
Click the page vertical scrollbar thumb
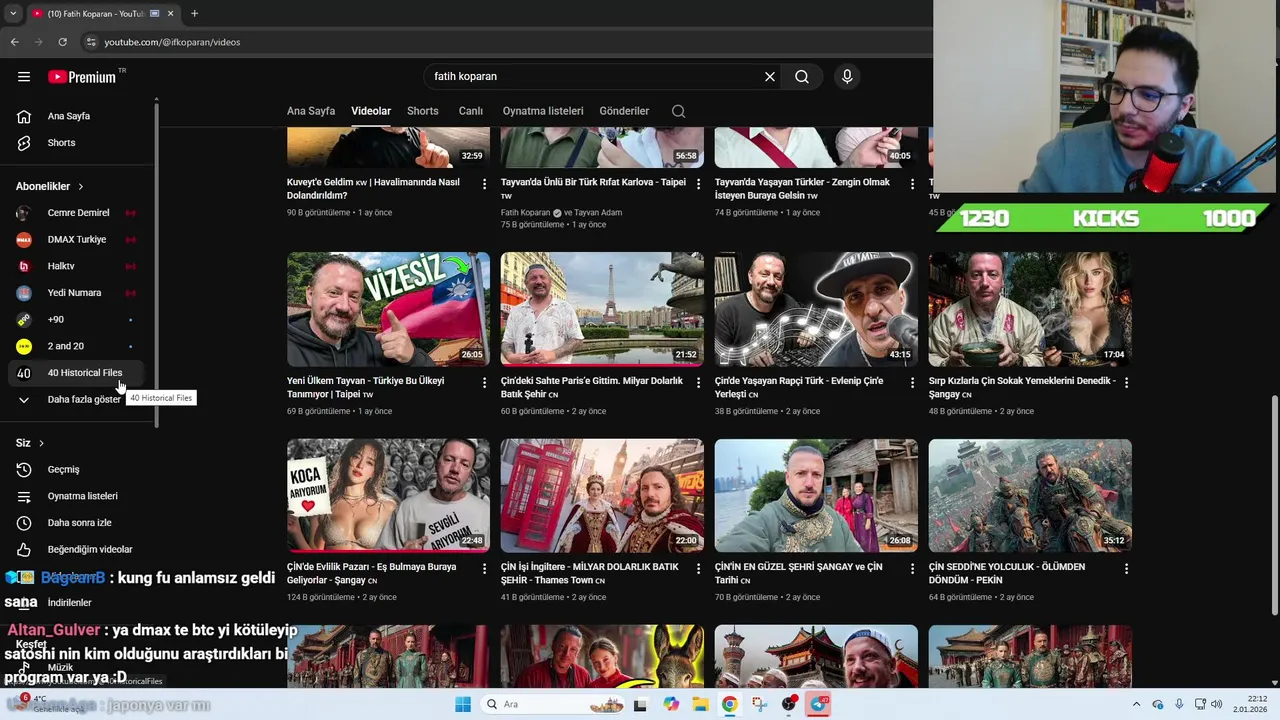point(1274,505)
